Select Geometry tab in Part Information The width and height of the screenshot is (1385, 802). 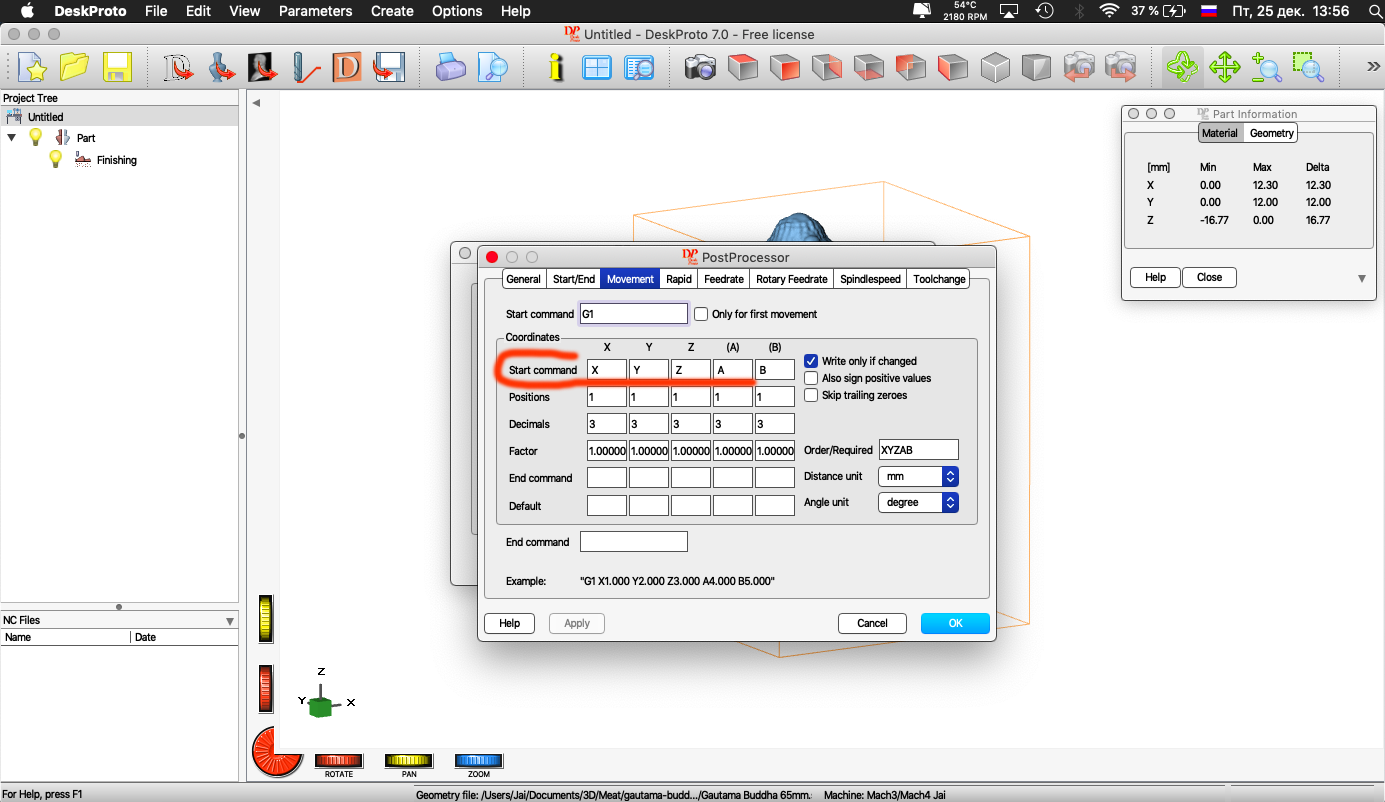click(x=1272, y=133)
